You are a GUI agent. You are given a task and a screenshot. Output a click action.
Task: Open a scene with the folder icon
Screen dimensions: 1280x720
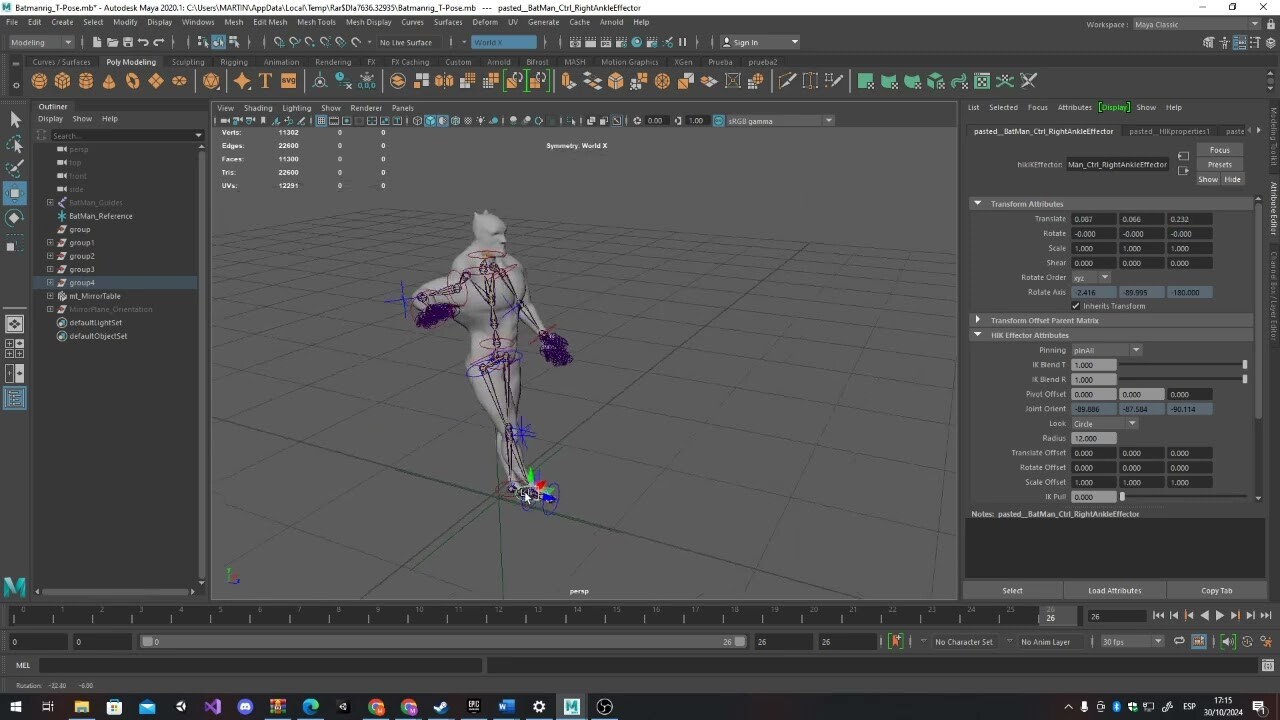[112, 42]
